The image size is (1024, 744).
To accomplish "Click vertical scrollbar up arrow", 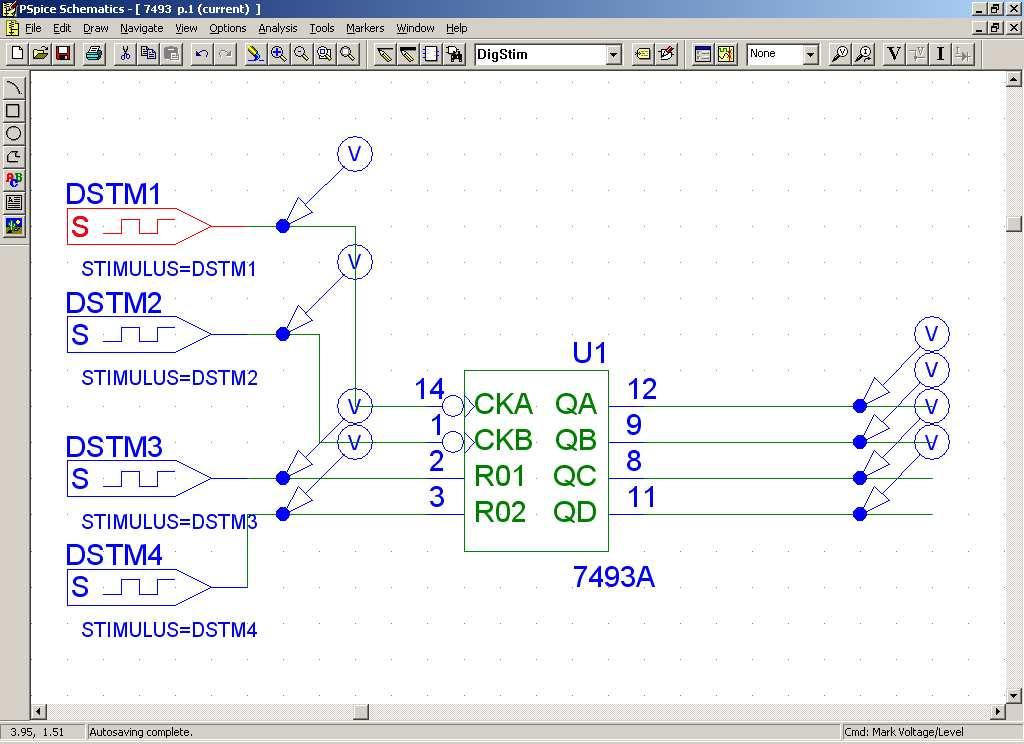I will [1014, 79].
